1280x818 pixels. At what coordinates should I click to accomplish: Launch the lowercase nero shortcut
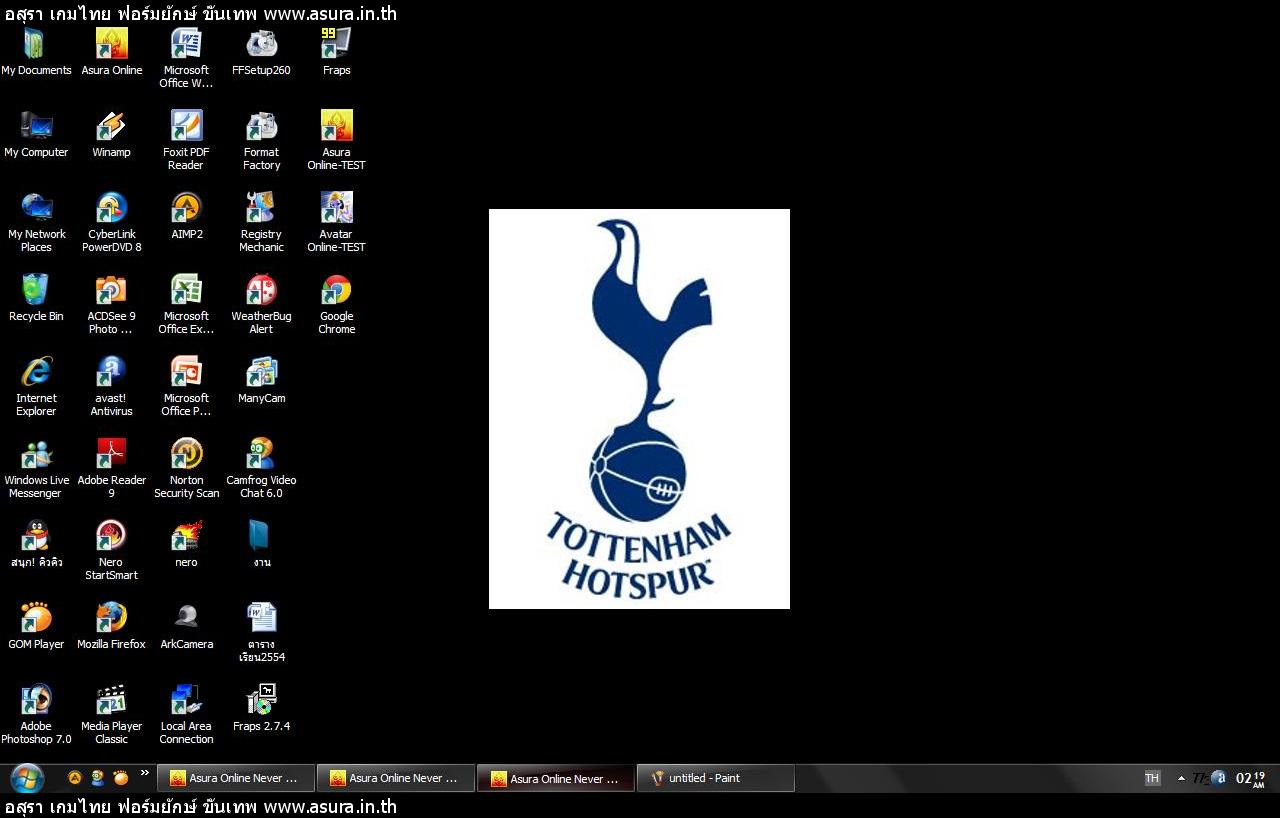pos(186,544)
